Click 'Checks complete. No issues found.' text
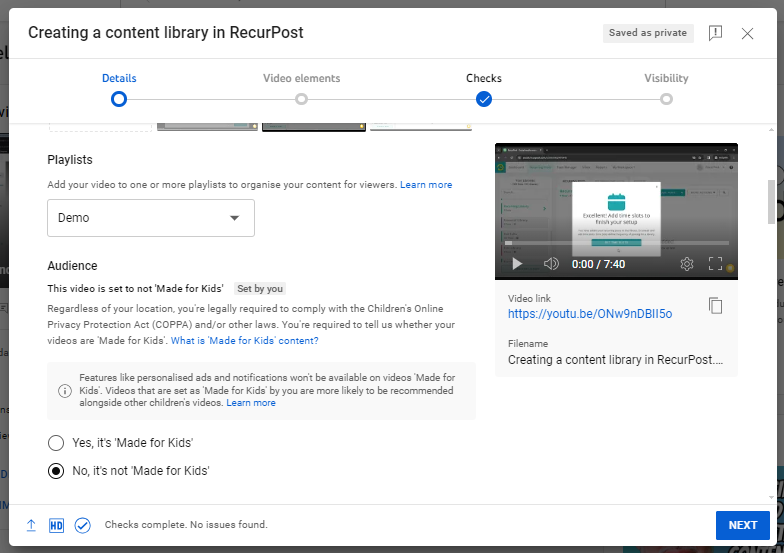The width and height of the screenshot is (784, 553). click(x=186, y=524)
